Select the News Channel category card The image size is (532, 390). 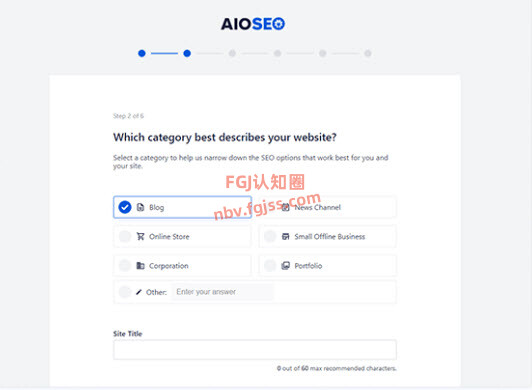pyautogui.click(x=328, y=207)
